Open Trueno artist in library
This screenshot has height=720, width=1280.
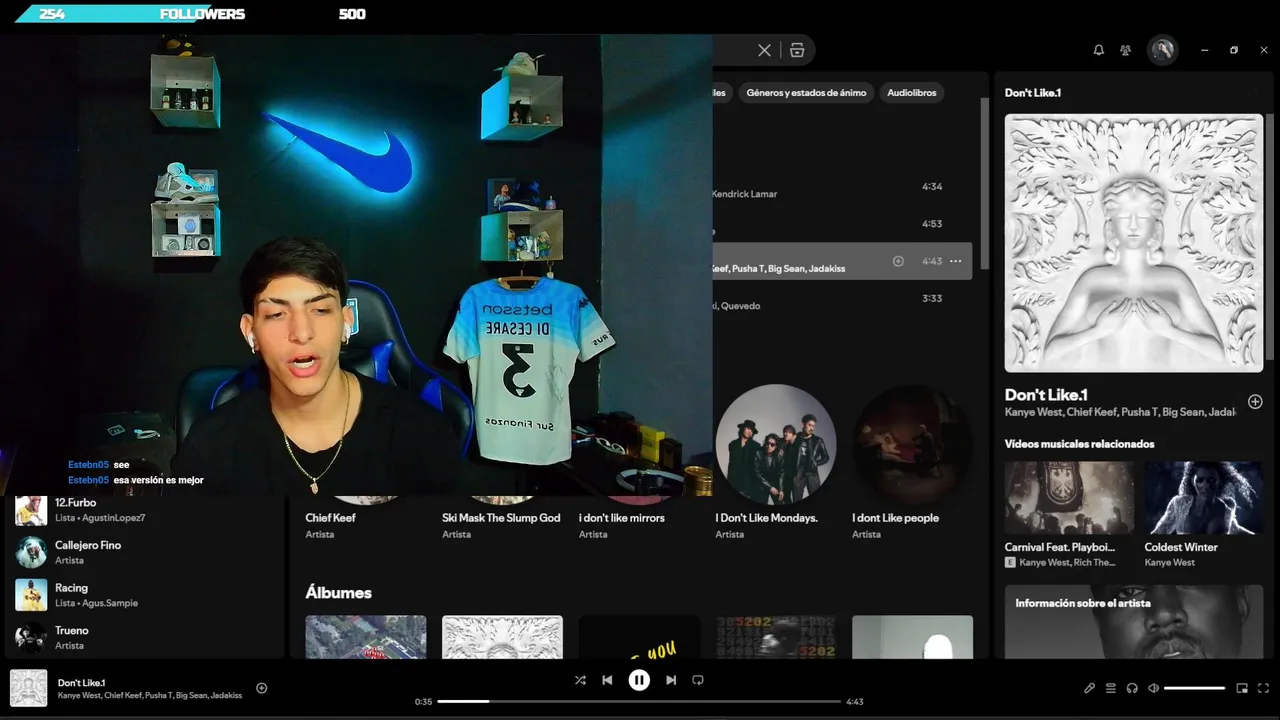coord(145,637)
